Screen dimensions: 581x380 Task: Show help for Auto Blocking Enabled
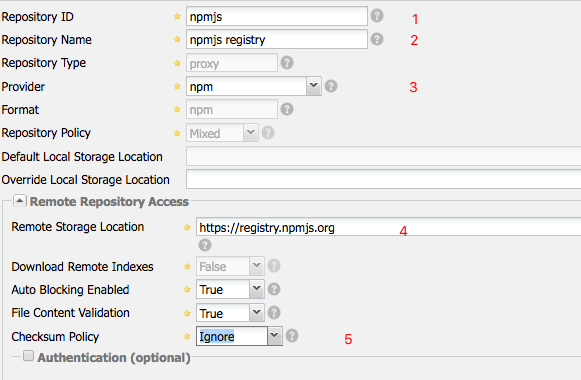274,289
